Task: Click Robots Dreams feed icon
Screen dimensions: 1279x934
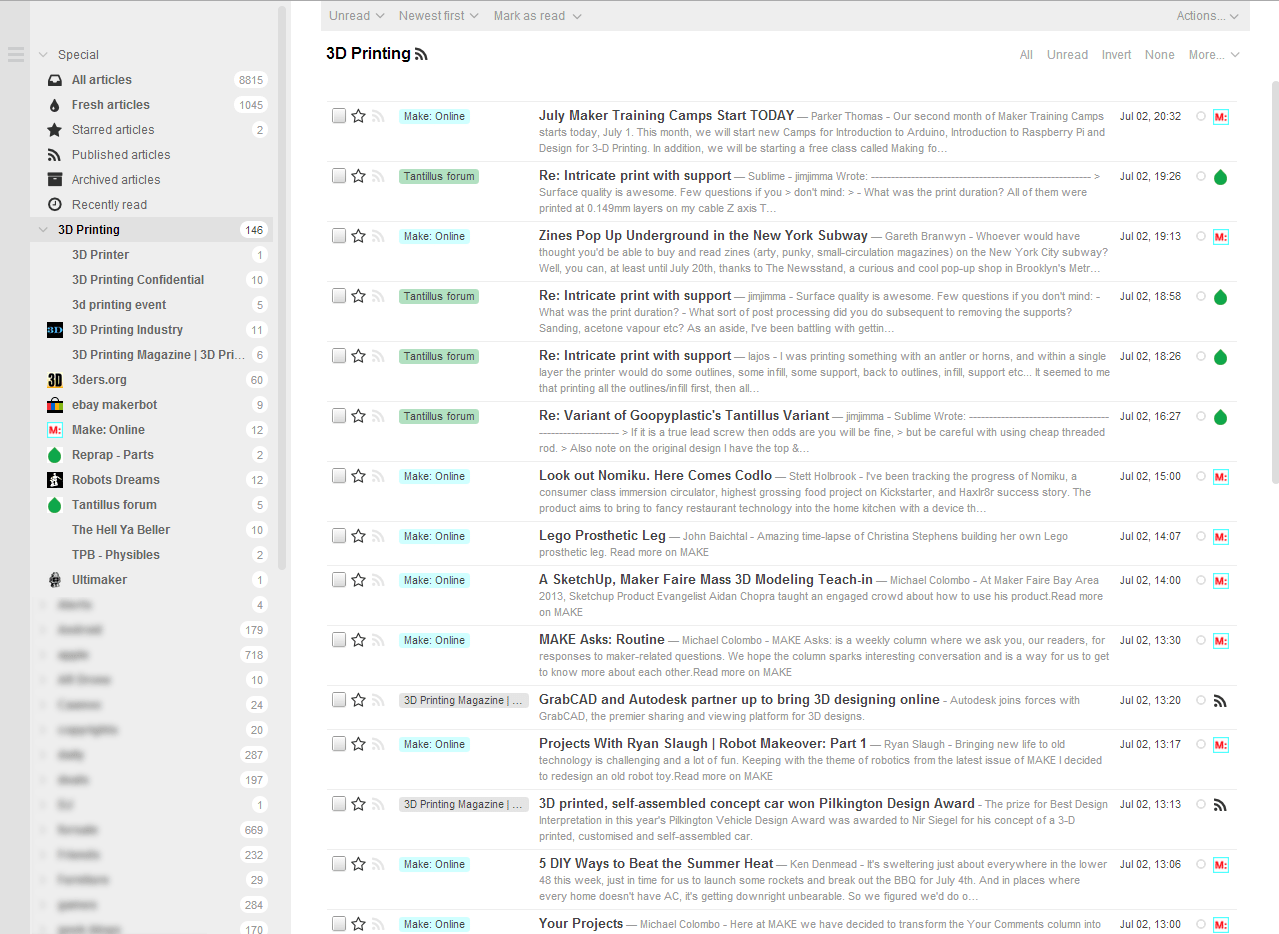Action: [x=55, y=480]
